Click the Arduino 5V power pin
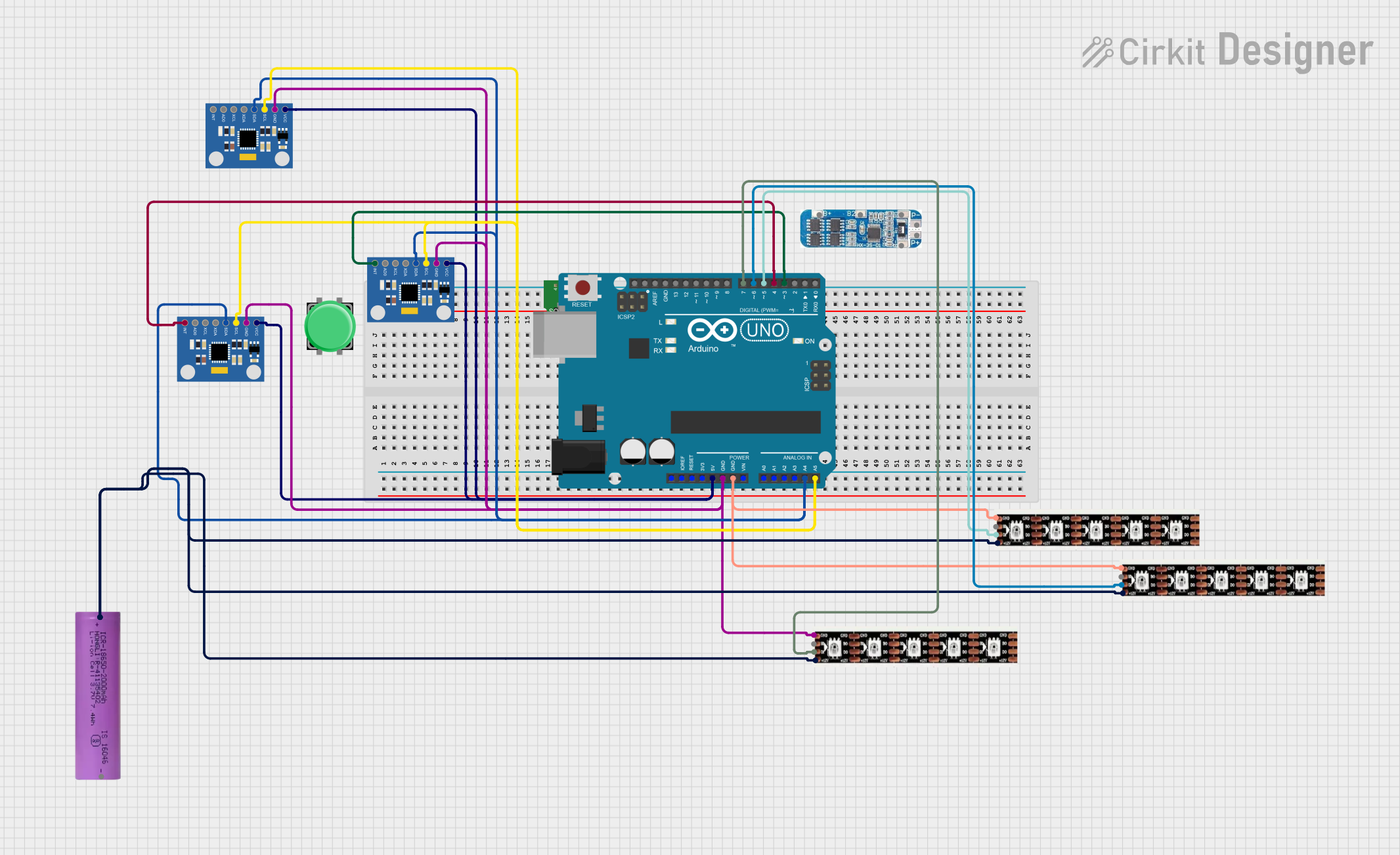Viewport: 1400px width, 855px height. click(x=712, y=478)
